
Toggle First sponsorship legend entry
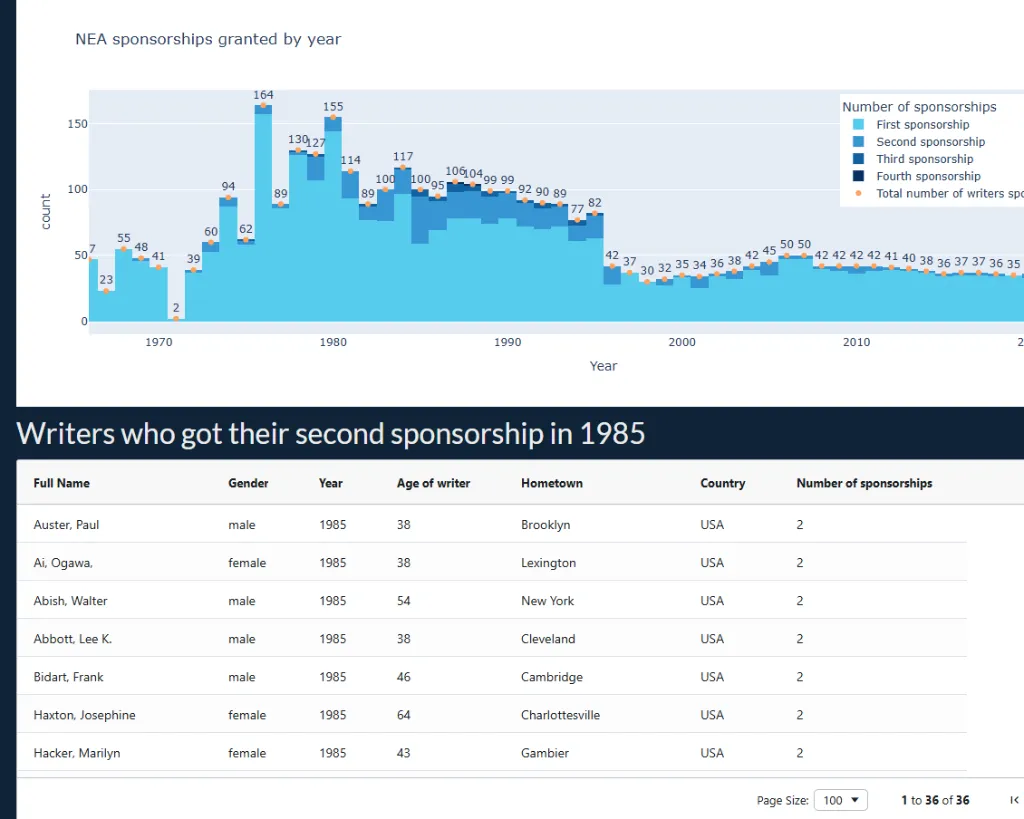point(922,125)
